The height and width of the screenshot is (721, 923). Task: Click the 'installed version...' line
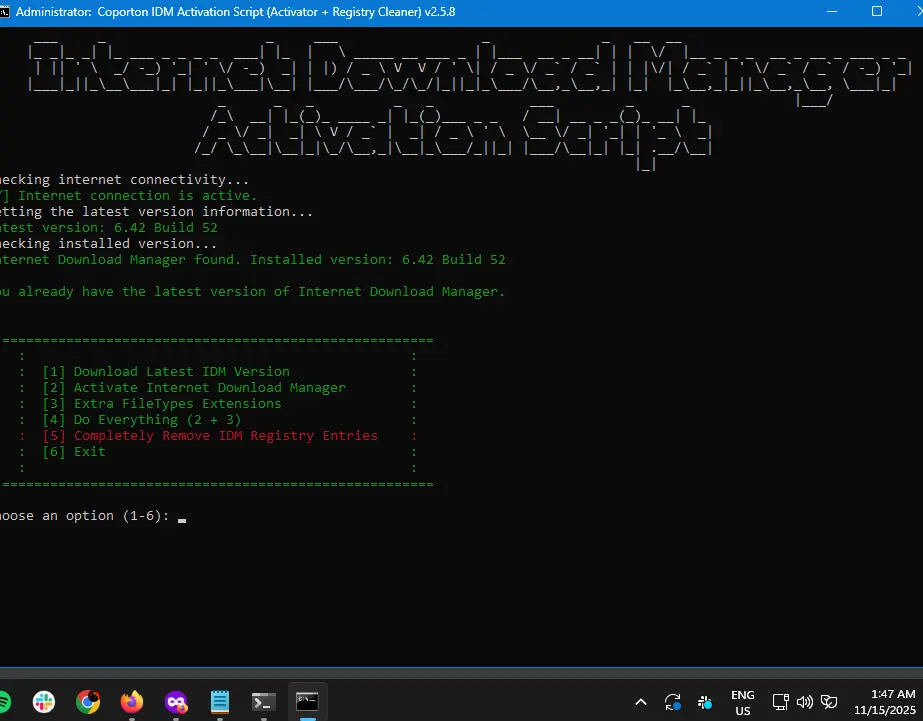click(137, 243)
